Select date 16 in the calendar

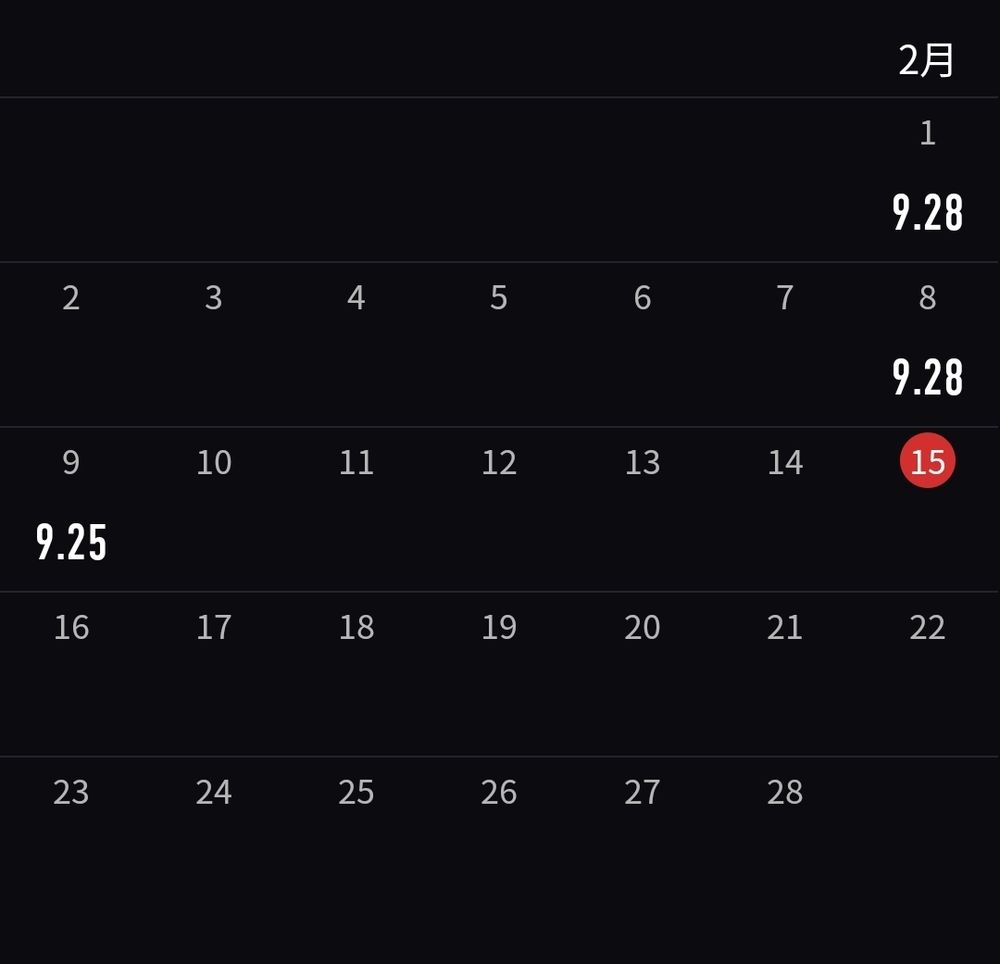[71, 627]
